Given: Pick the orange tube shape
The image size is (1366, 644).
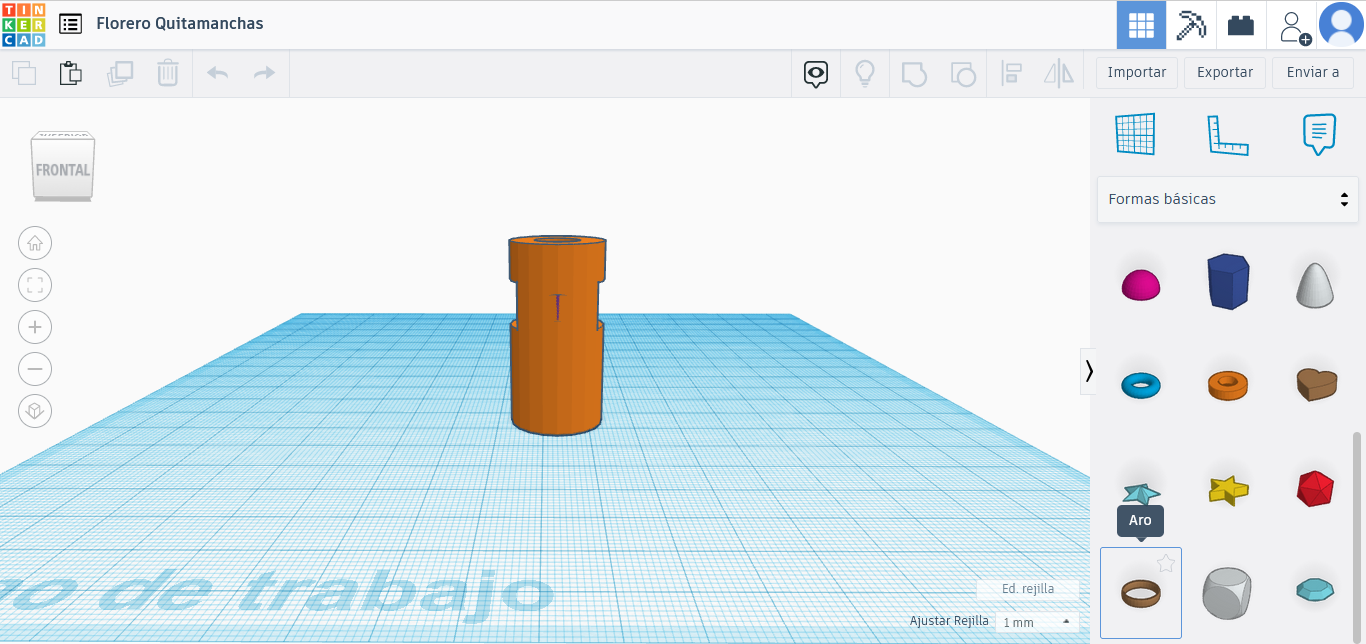Looking at the screenshot, I should (x=1227, y=385).
